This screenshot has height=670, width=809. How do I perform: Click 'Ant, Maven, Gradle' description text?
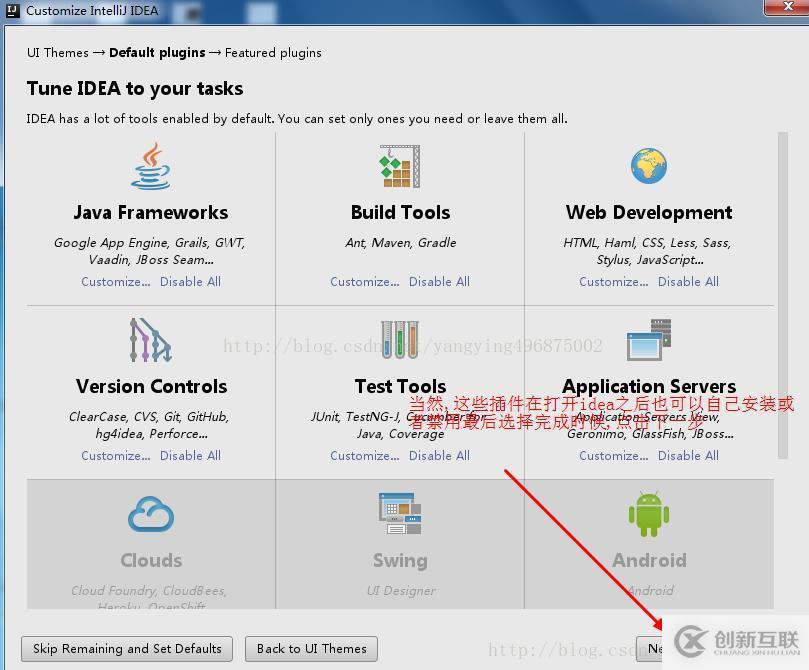tap(401, 242)
